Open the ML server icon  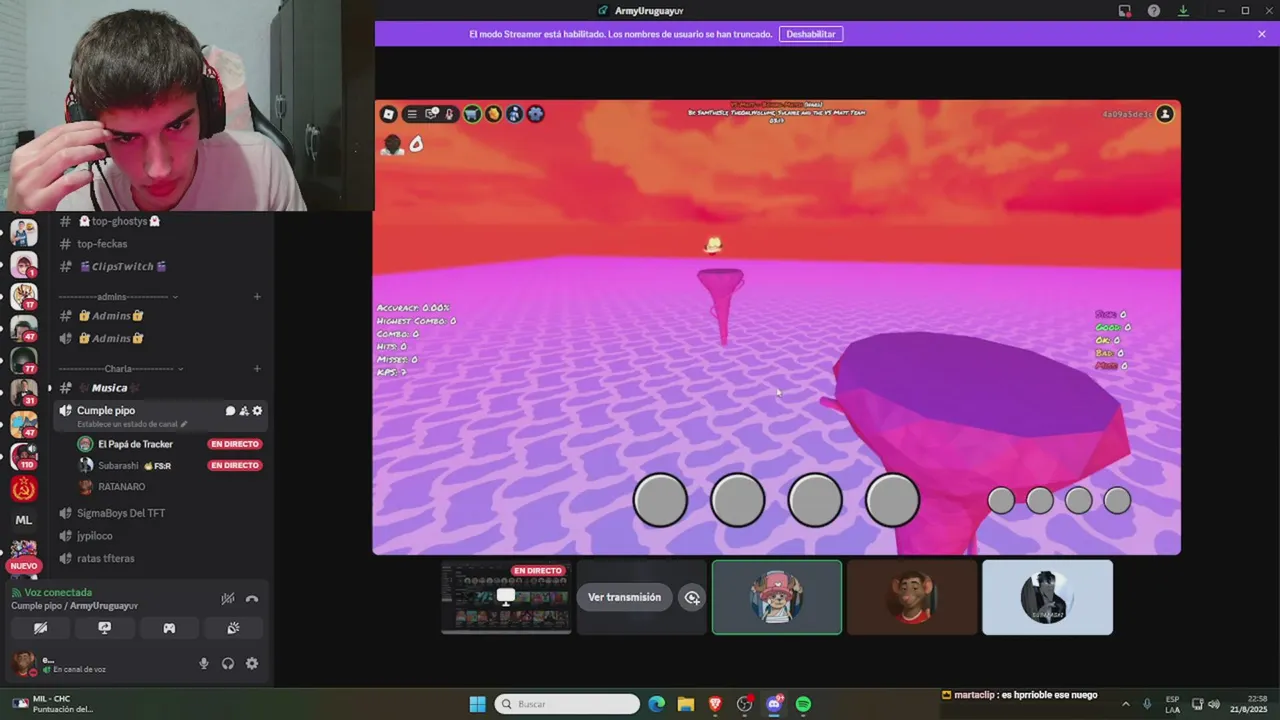pos(24,520)
